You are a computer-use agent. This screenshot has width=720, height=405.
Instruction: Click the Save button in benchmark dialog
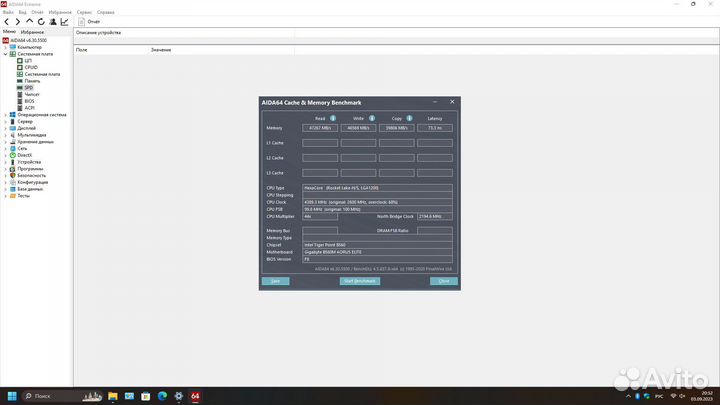tap(276, 281)
